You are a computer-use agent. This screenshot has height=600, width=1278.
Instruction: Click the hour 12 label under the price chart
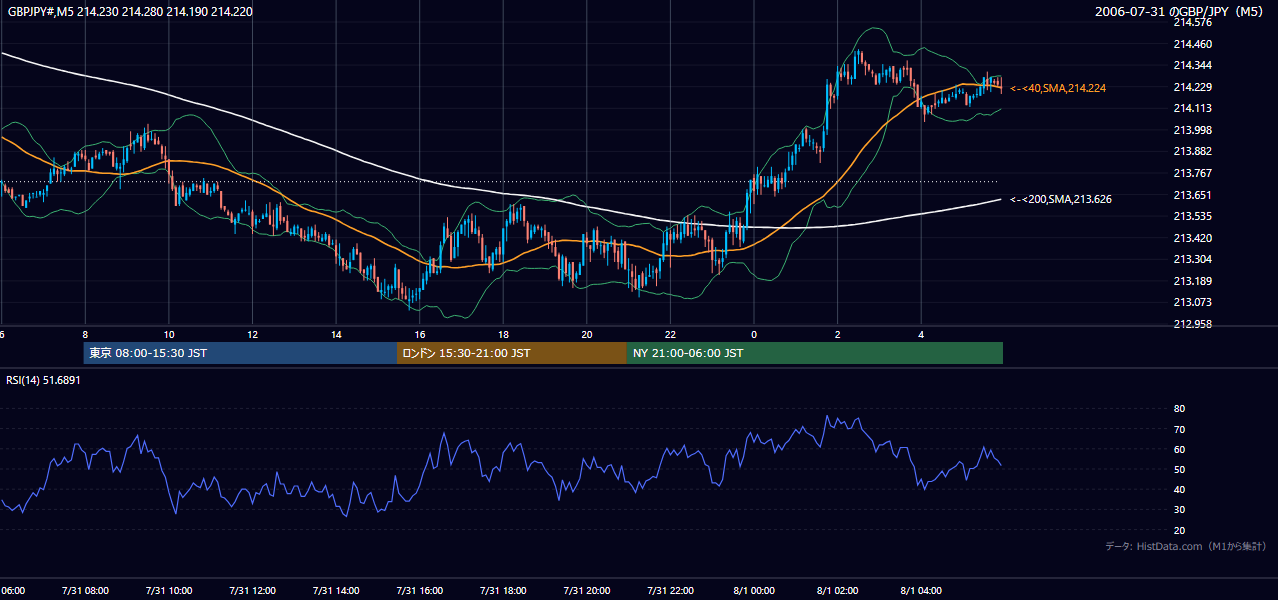[252, 334]
